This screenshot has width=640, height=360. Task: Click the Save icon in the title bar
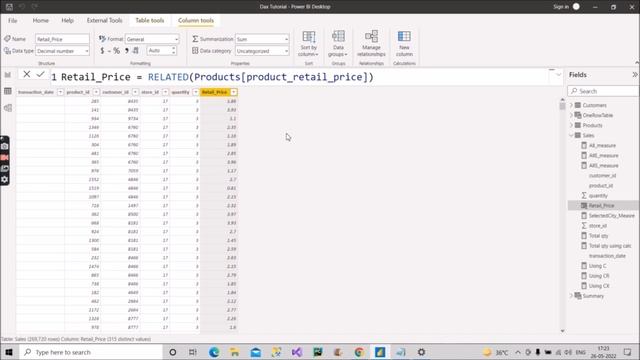point(9,7)
